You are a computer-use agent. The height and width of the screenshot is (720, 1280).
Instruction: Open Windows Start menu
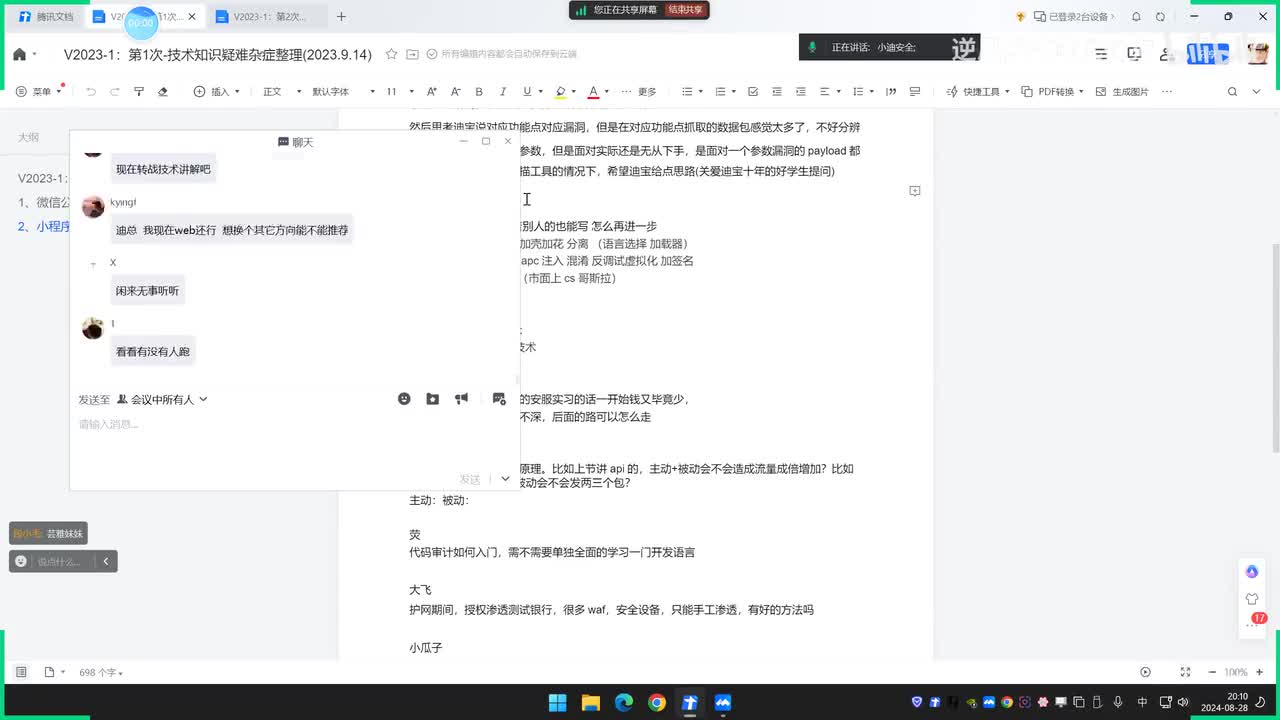(557, 702)
